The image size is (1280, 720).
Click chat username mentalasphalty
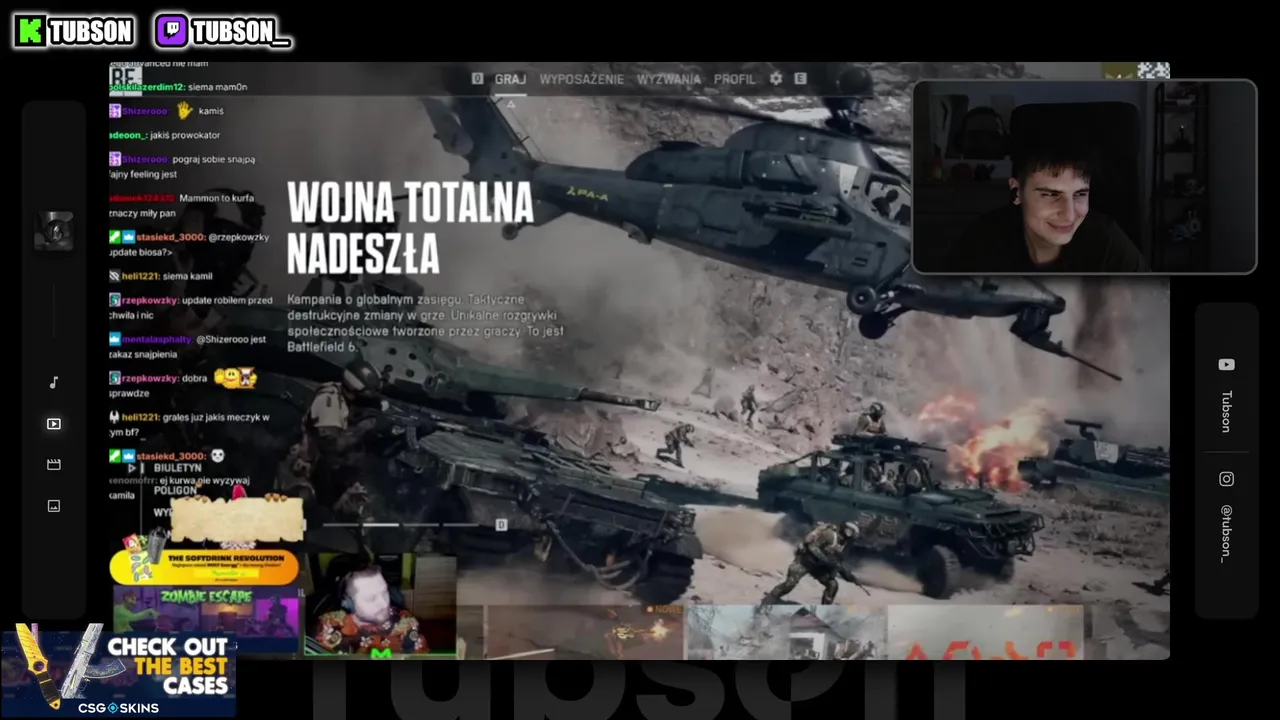(x=158, y=339)
